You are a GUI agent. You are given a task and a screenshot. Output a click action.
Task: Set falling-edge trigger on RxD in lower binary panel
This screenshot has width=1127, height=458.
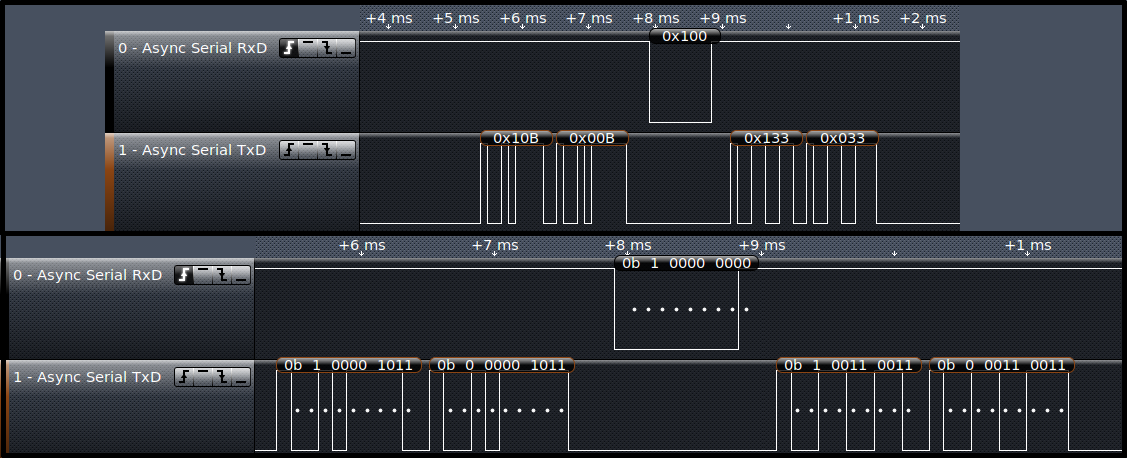pyautogui.click(x=222, y=275)
